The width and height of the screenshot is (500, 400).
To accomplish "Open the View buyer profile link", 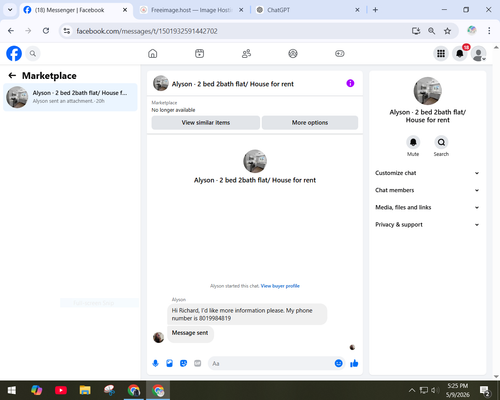I will (280, 286).
